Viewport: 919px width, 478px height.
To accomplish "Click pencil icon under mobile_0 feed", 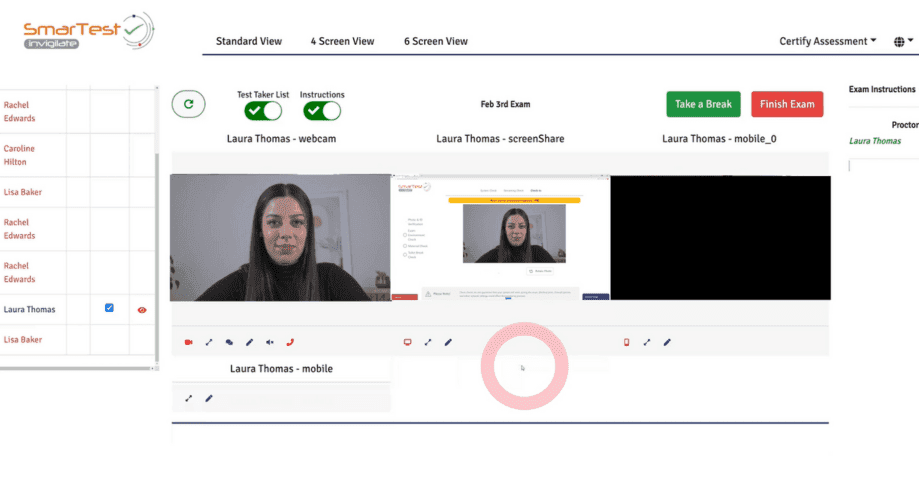I will tap(667, 342).
